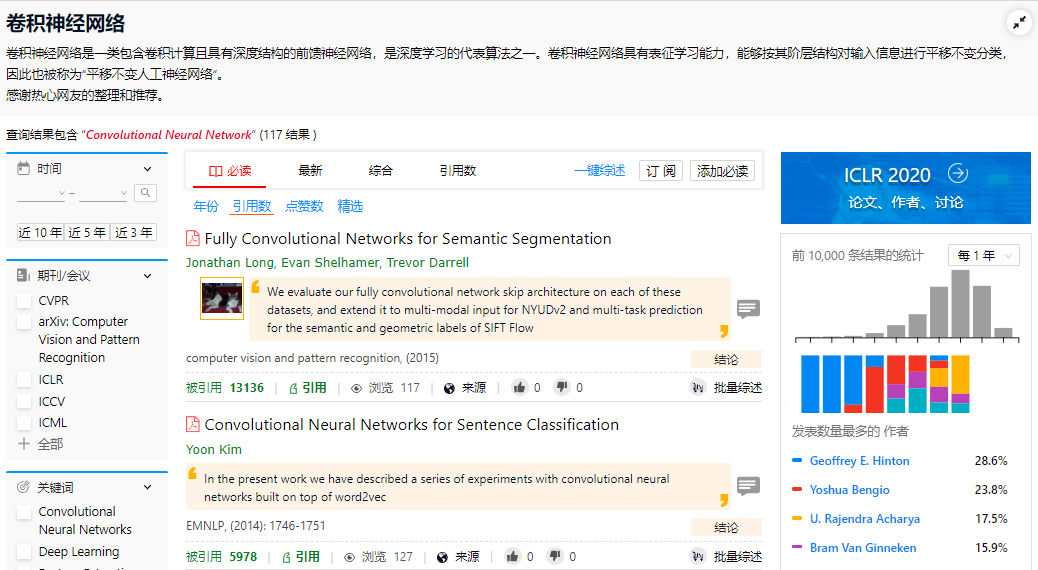Open the end year dropdown
Viewport: 1038px width, 570px height.
(103, 193)
